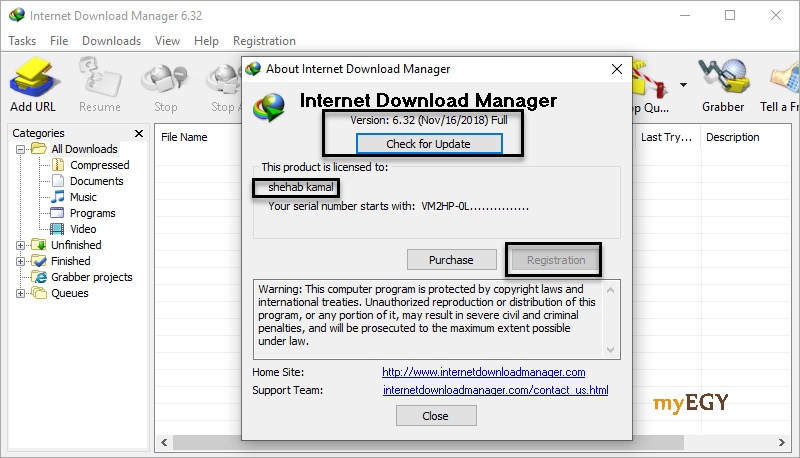The image size is (800, 458).
Task: Select the Music category label
Action: click(x=83, y=197)
